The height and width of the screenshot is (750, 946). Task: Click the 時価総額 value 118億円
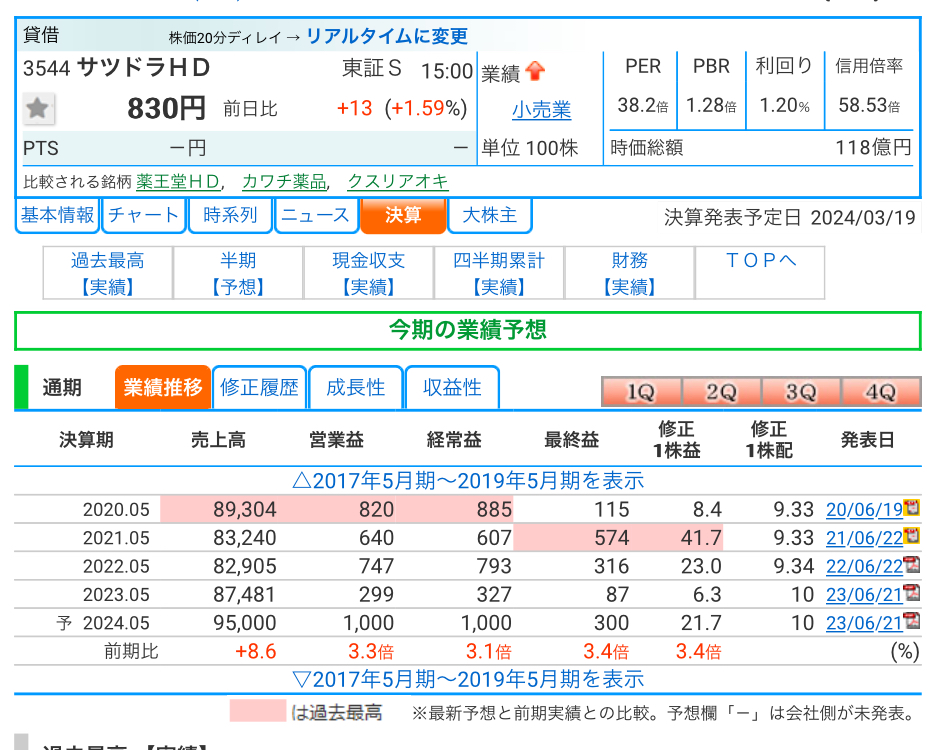(873, 147)
